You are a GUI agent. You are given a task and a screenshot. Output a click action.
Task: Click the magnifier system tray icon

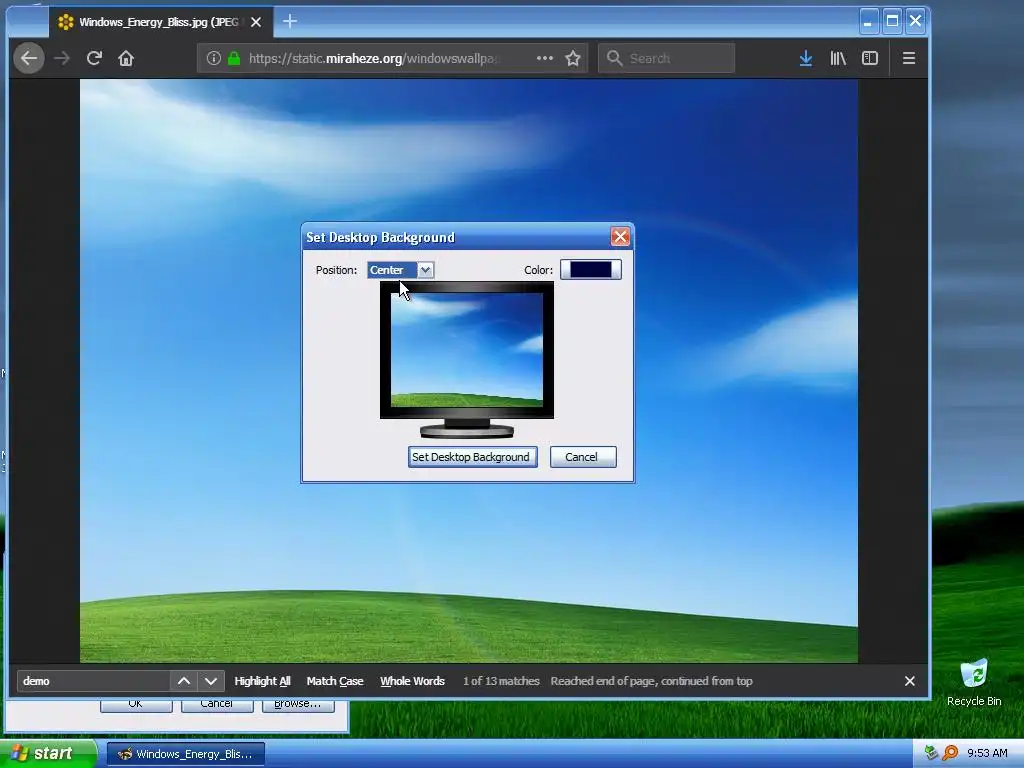pyautogui.click(x=950, y=753)
